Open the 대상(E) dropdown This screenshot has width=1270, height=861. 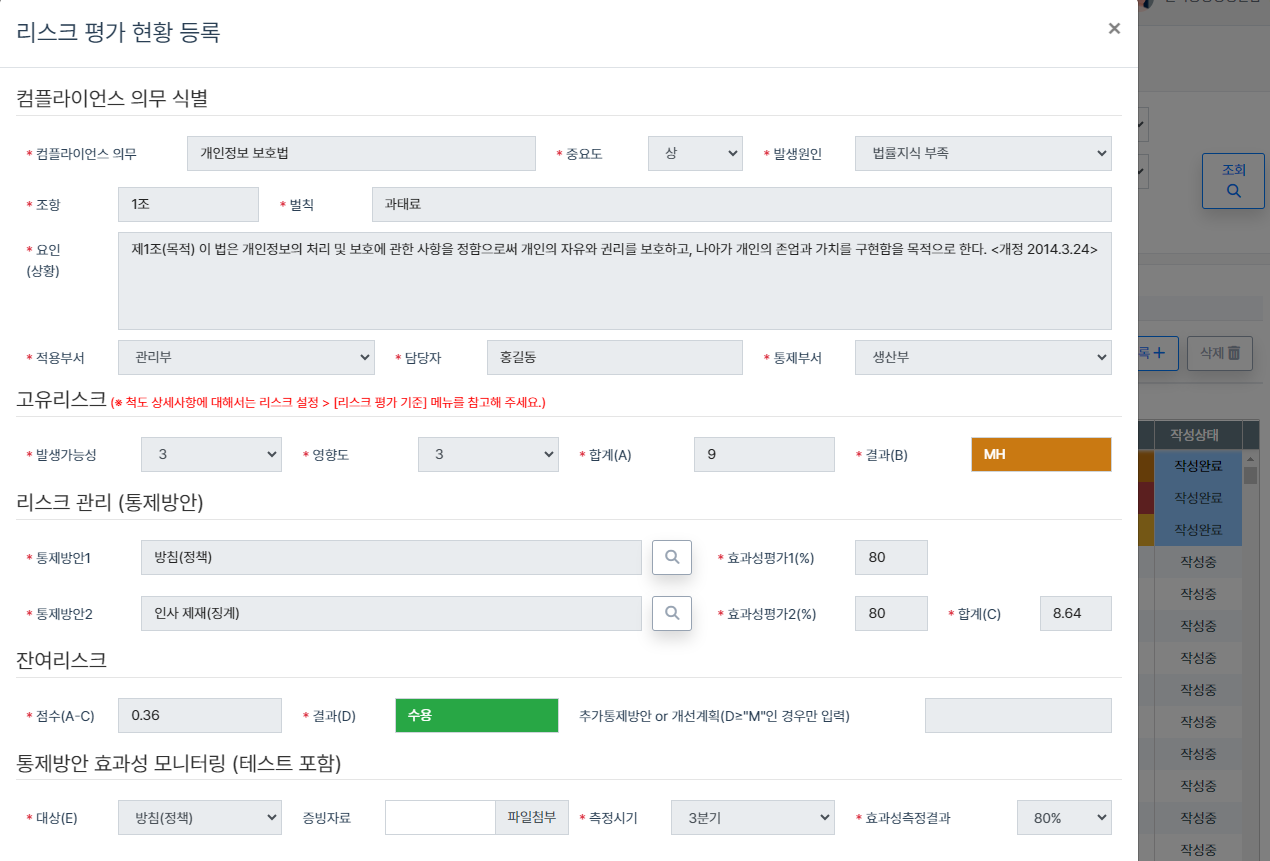click(x=199, y=818)
